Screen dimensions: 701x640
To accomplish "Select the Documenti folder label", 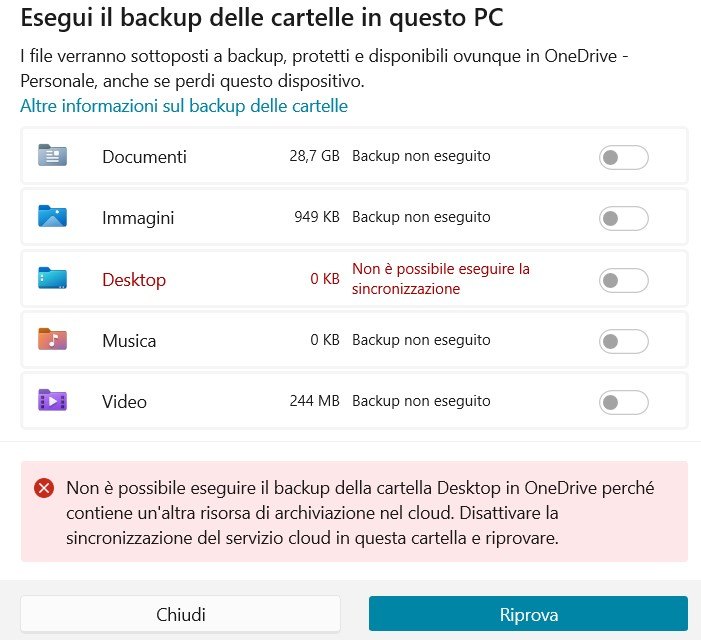I will (144, 157).
